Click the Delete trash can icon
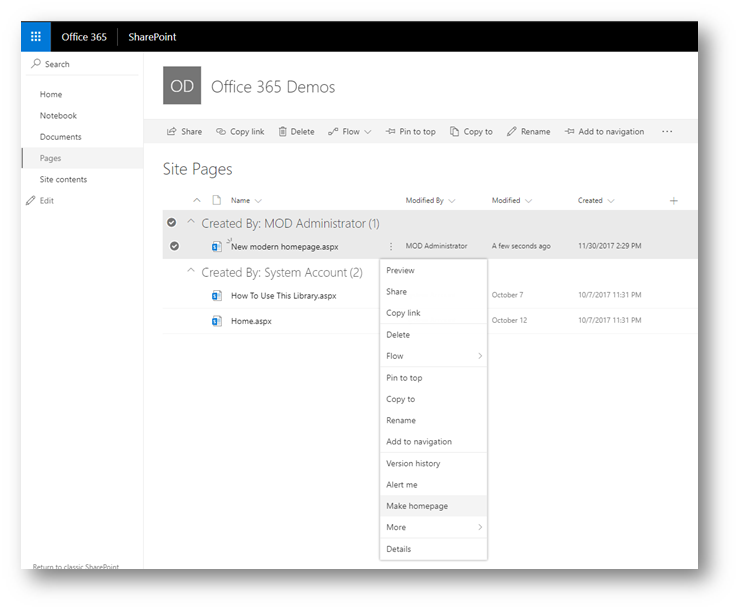Viewport: 740px width, 611px height. (282, 131)
